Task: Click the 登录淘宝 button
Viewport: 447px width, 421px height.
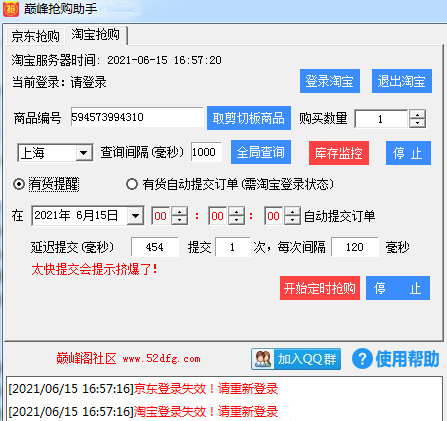Action: [x=330, y=81]
